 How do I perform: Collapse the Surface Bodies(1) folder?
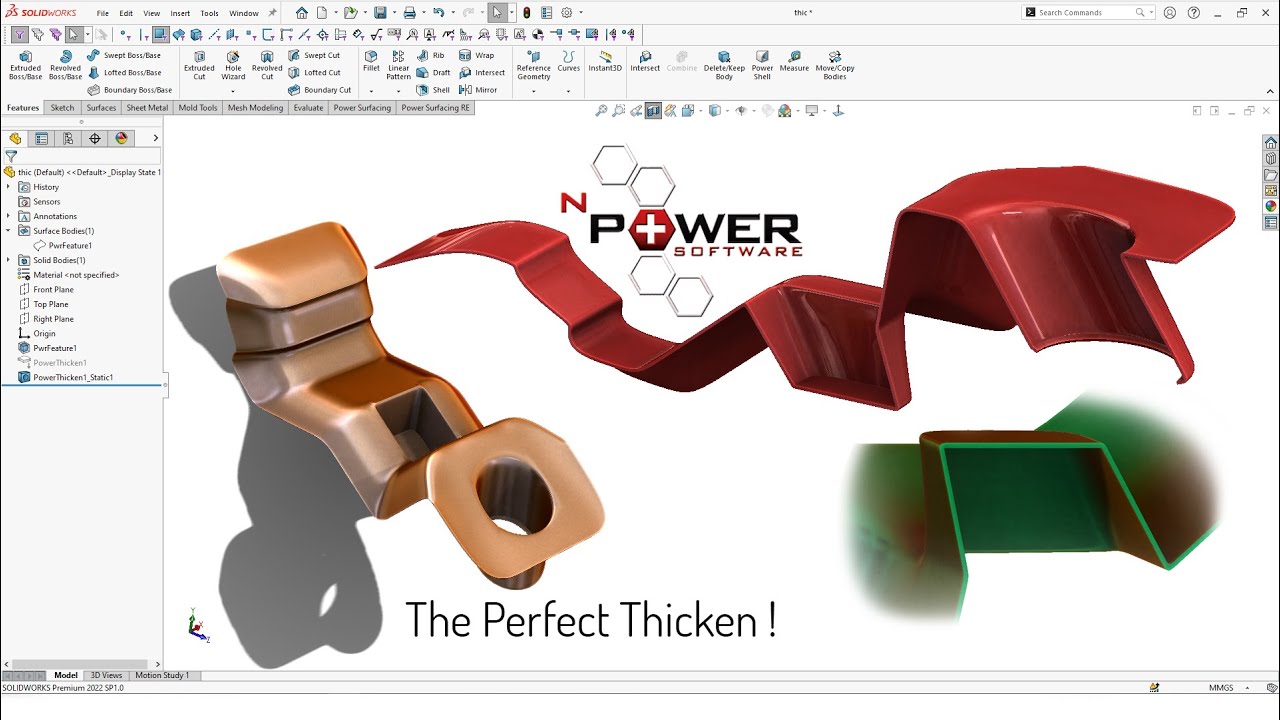point(9,231)
